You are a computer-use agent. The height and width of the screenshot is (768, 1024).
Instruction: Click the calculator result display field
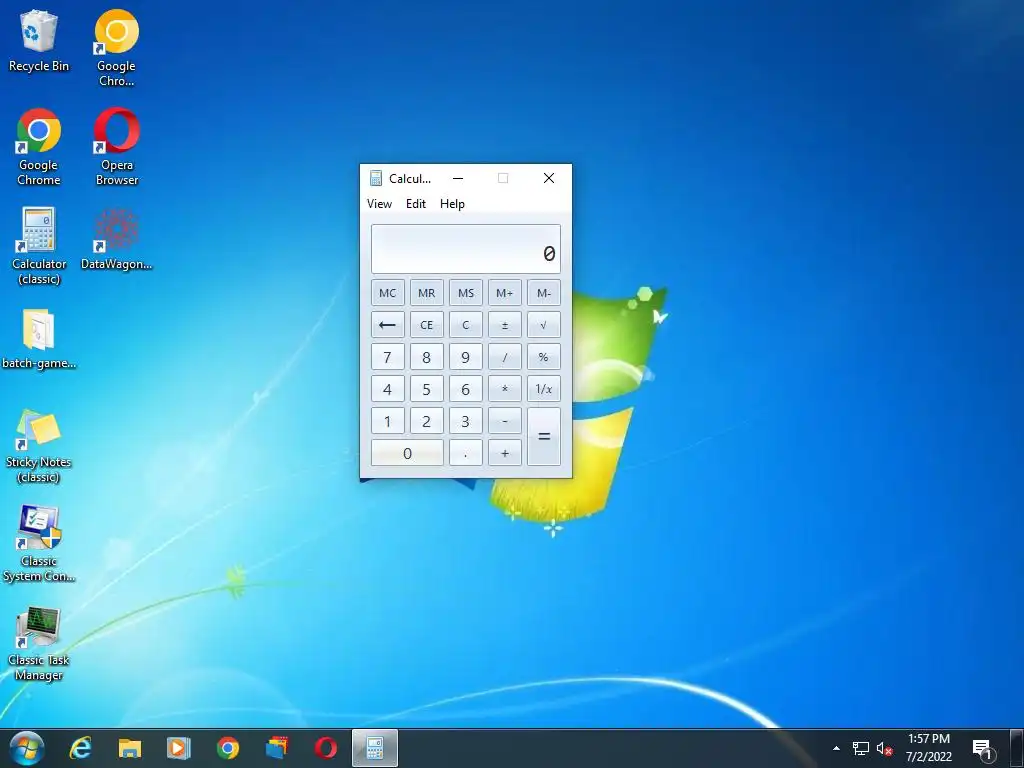(466, 249)
